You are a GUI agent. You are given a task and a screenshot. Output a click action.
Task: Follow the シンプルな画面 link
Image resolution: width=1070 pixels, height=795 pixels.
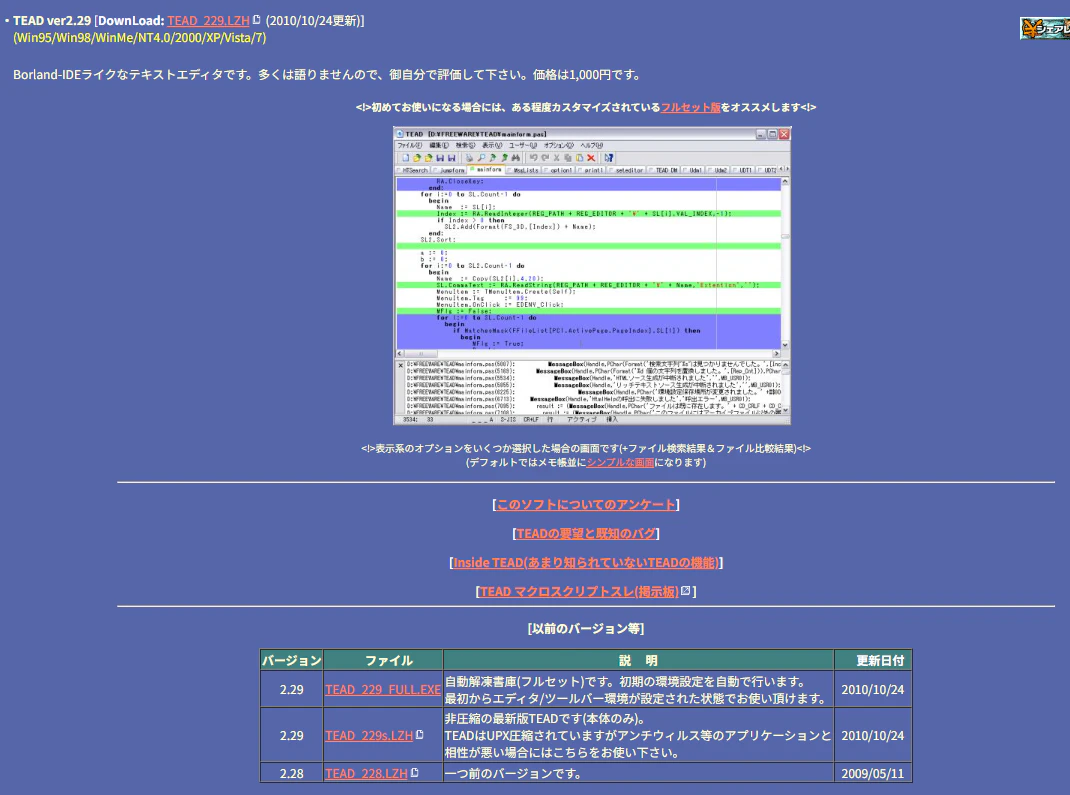coord(620,462)
